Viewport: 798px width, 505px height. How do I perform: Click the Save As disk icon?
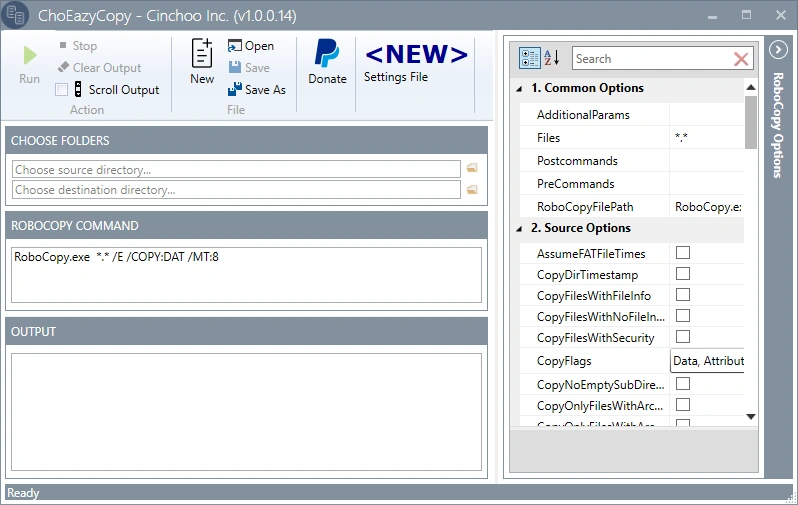pyautogui.click(x=235, y=89)
